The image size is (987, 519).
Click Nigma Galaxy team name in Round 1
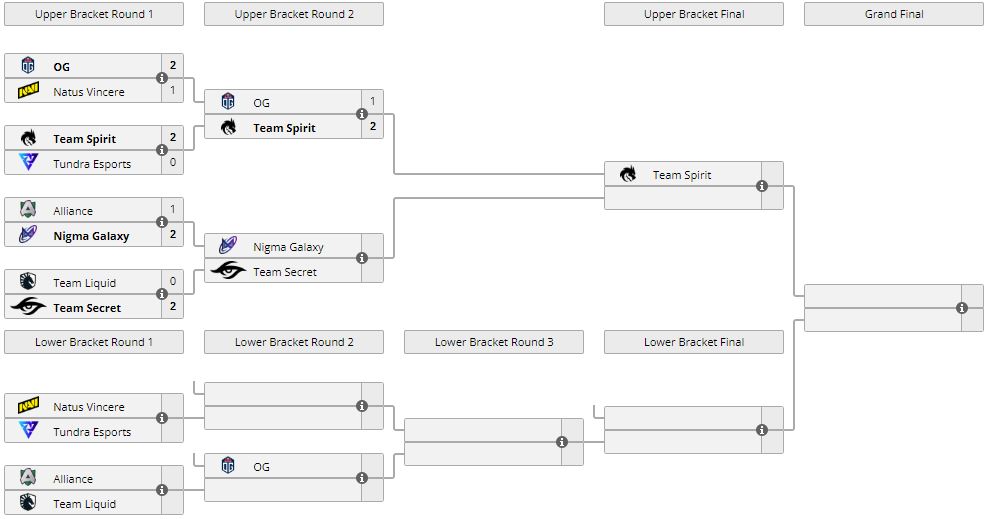pos(91,236)
